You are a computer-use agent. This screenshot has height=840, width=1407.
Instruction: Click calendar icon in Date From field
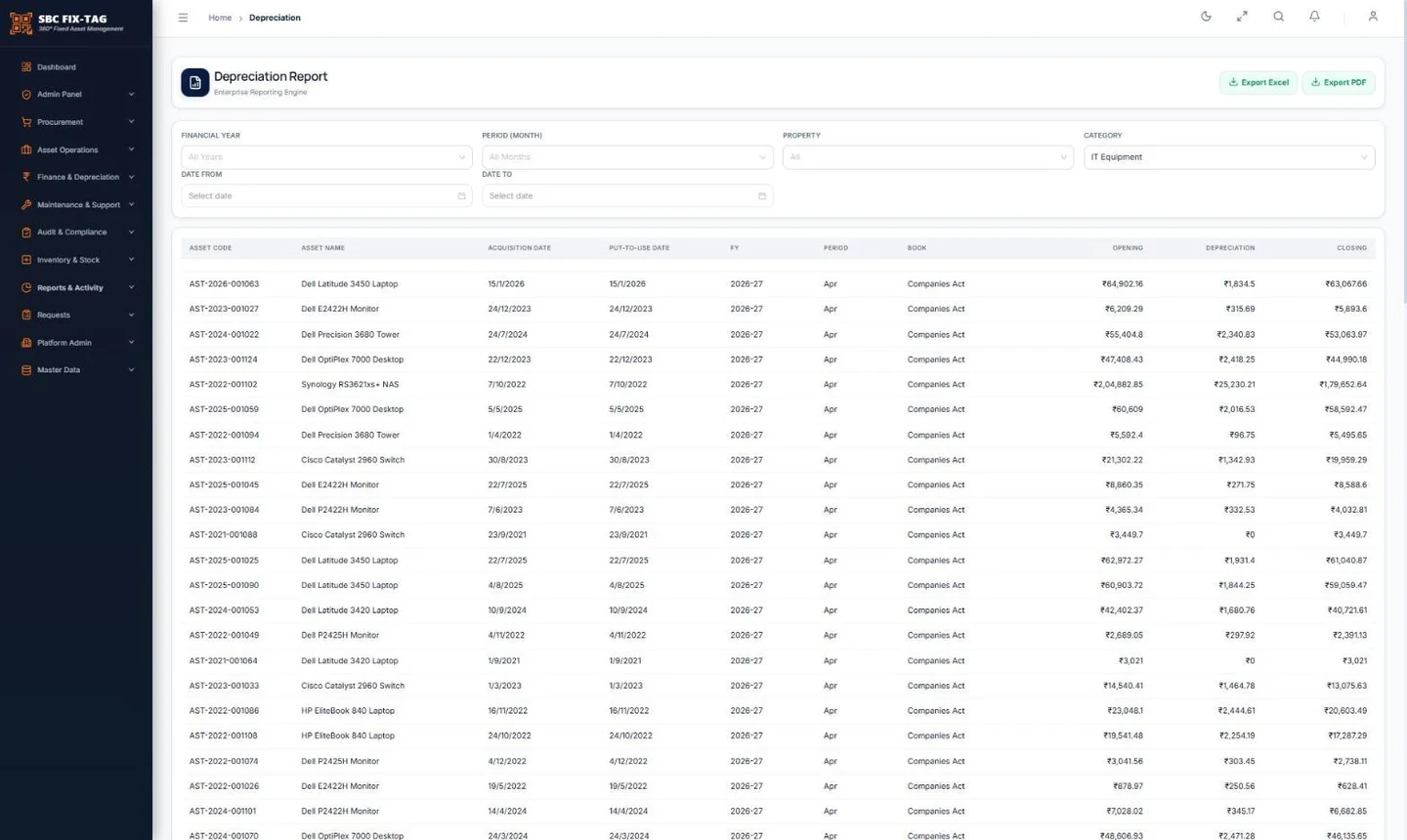[x=462, y=196]
